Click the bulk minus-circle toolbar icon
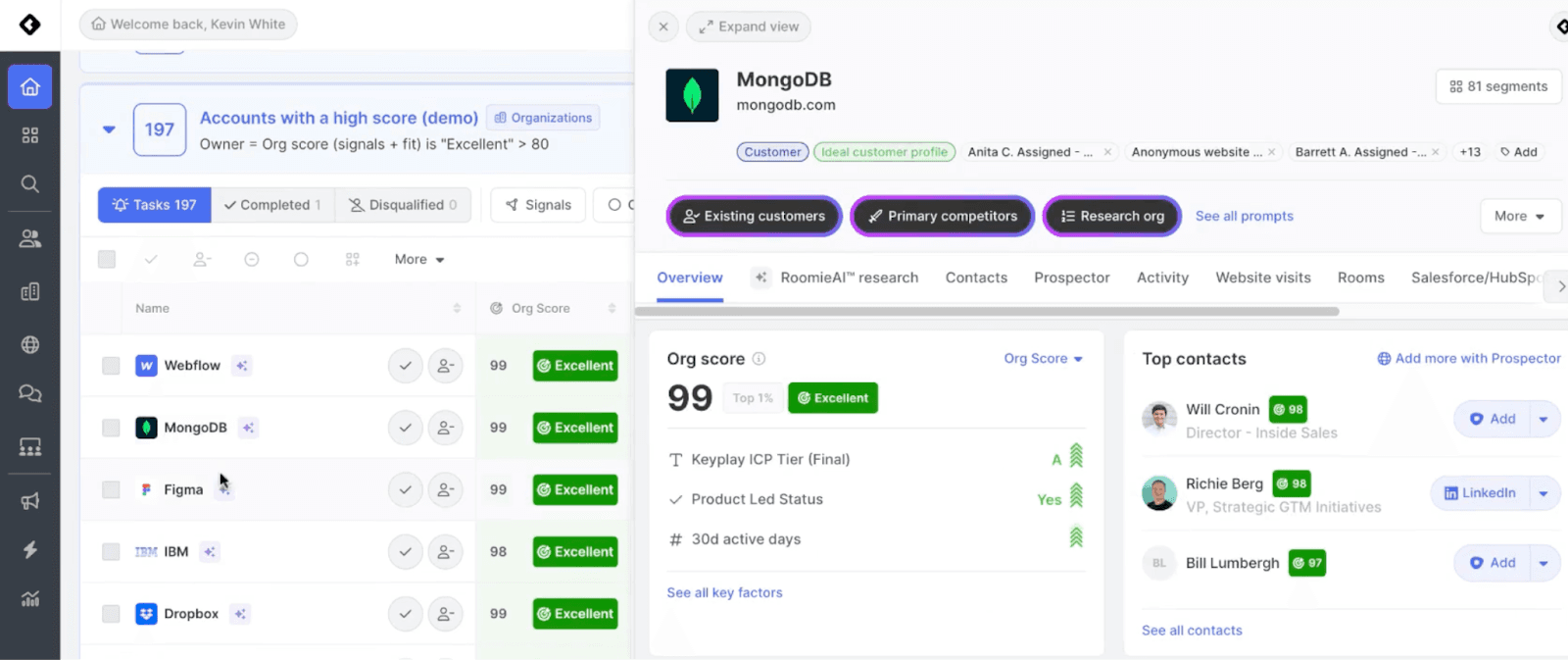This screenshot has height=660, width=1568. click(x=252, y=260)
